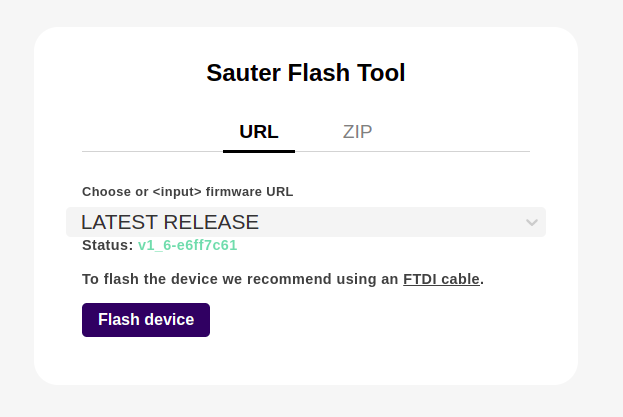Click the black underline beneath URL tab
This screenshot has height=417, width=623.
[x=258, y=150]
